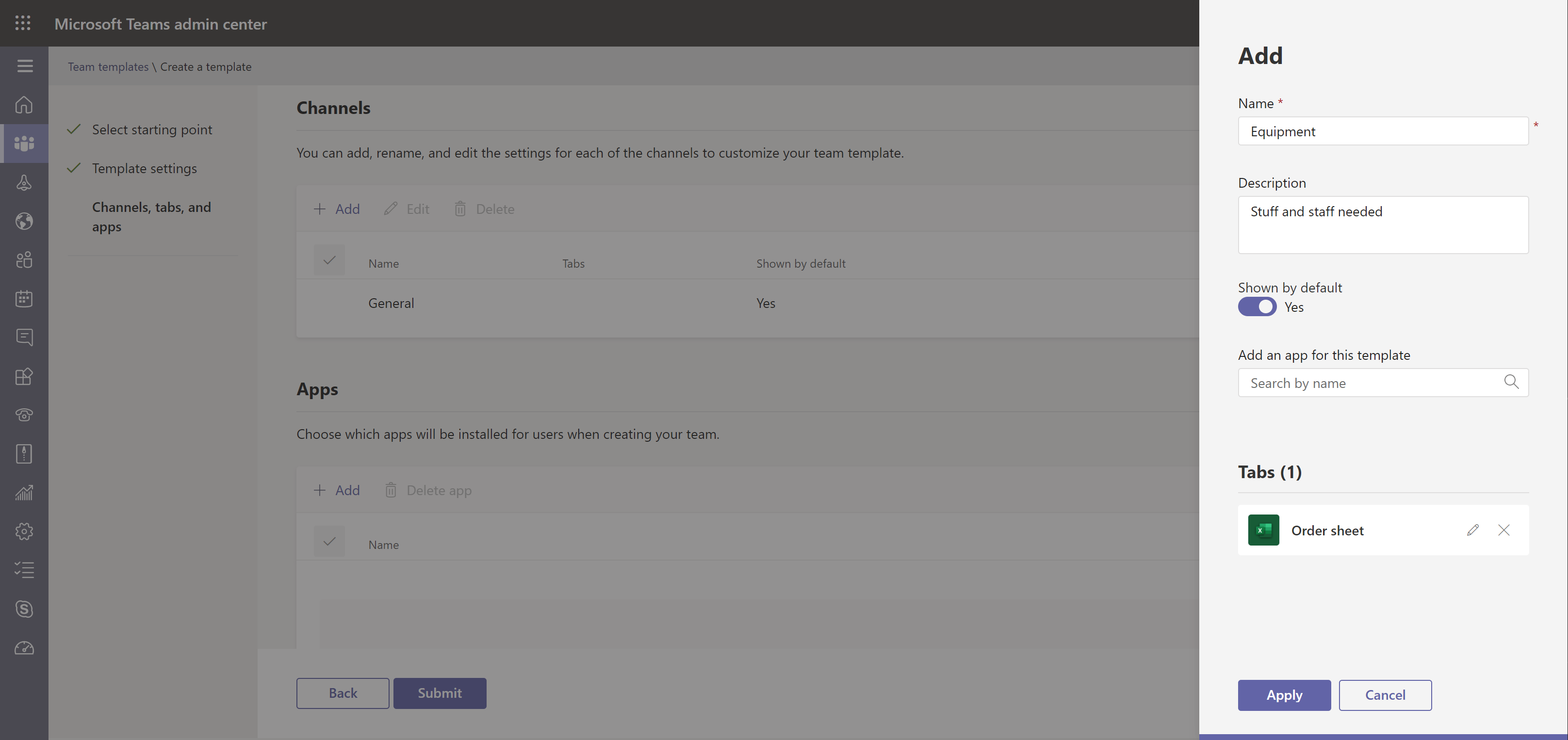Open the Planning checklist icon
The image size is (1568, 740).
point(24,570)
